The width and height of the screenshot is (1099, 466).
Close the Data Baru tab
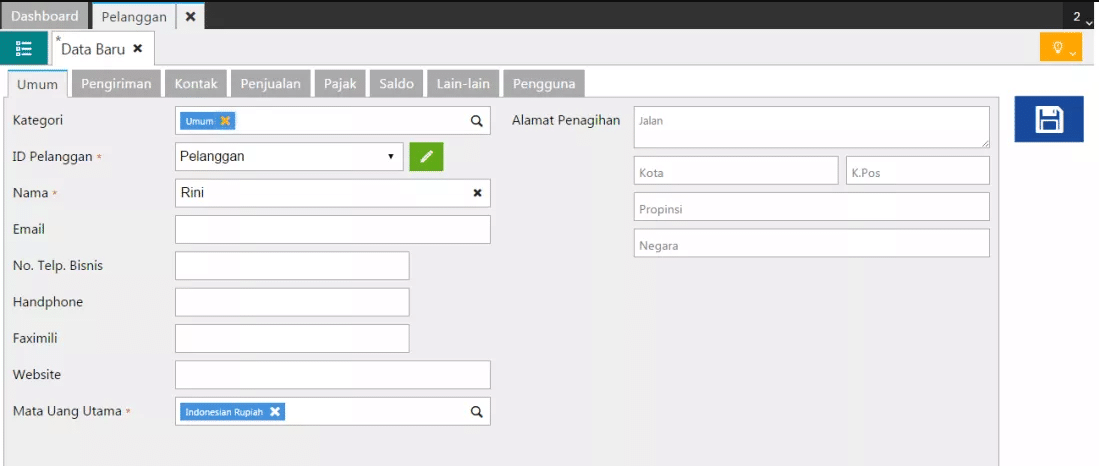point(138,48)
